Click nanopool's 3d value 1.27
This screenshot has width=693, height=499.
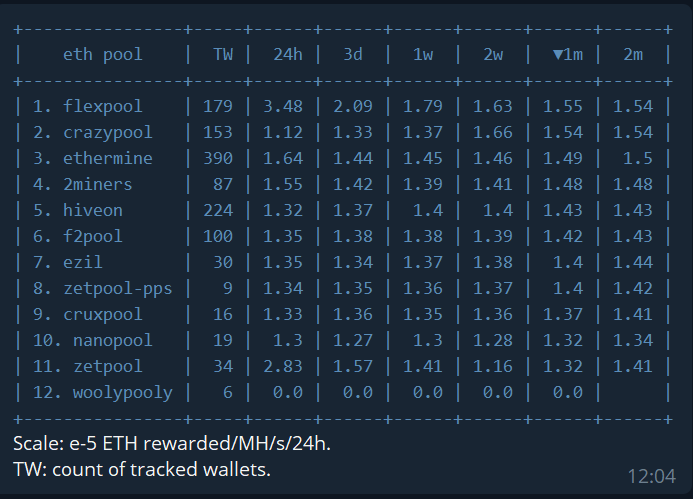point(353,341)
